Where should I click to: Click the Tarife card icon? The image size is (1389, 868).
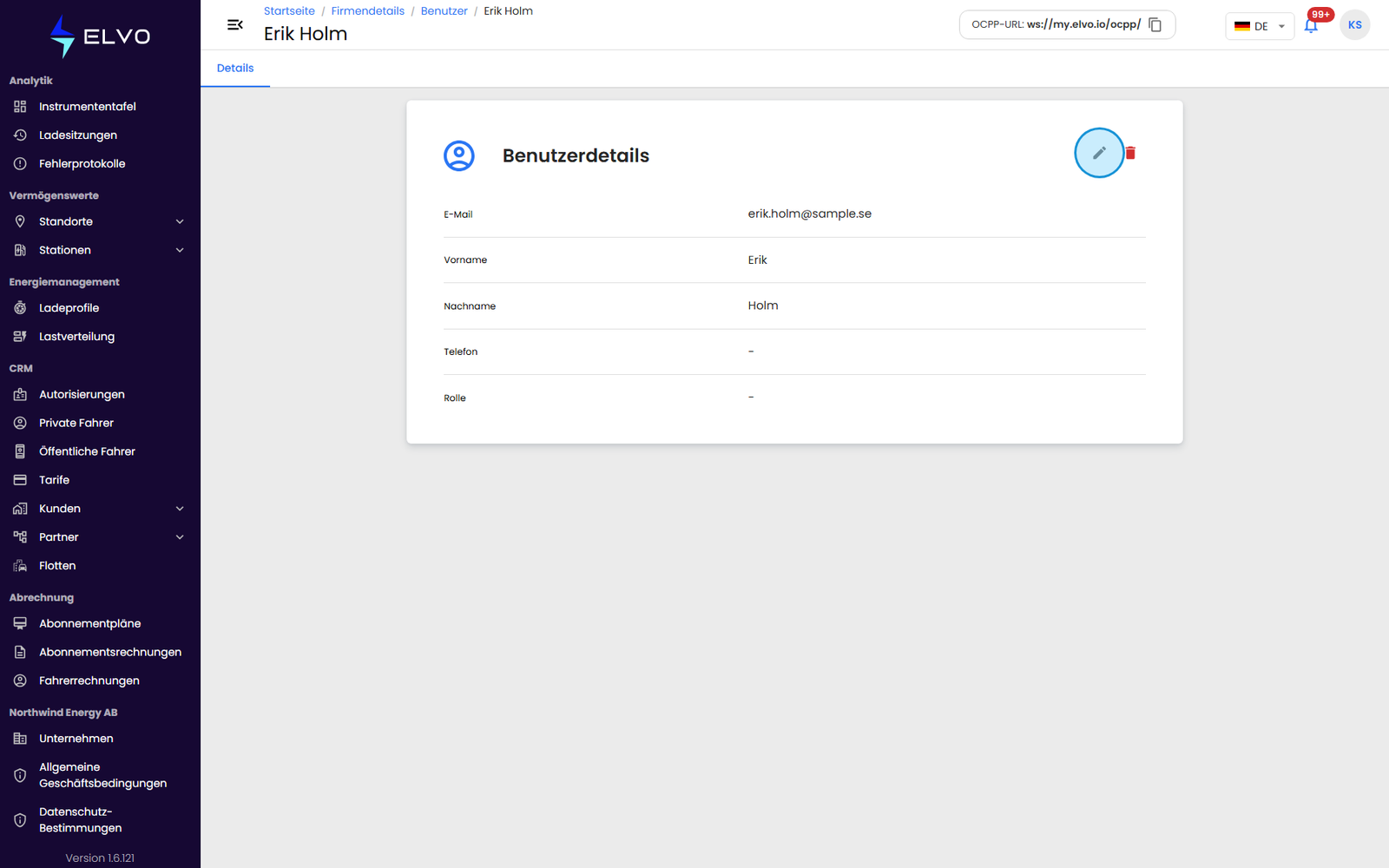[x=20, y=480]
